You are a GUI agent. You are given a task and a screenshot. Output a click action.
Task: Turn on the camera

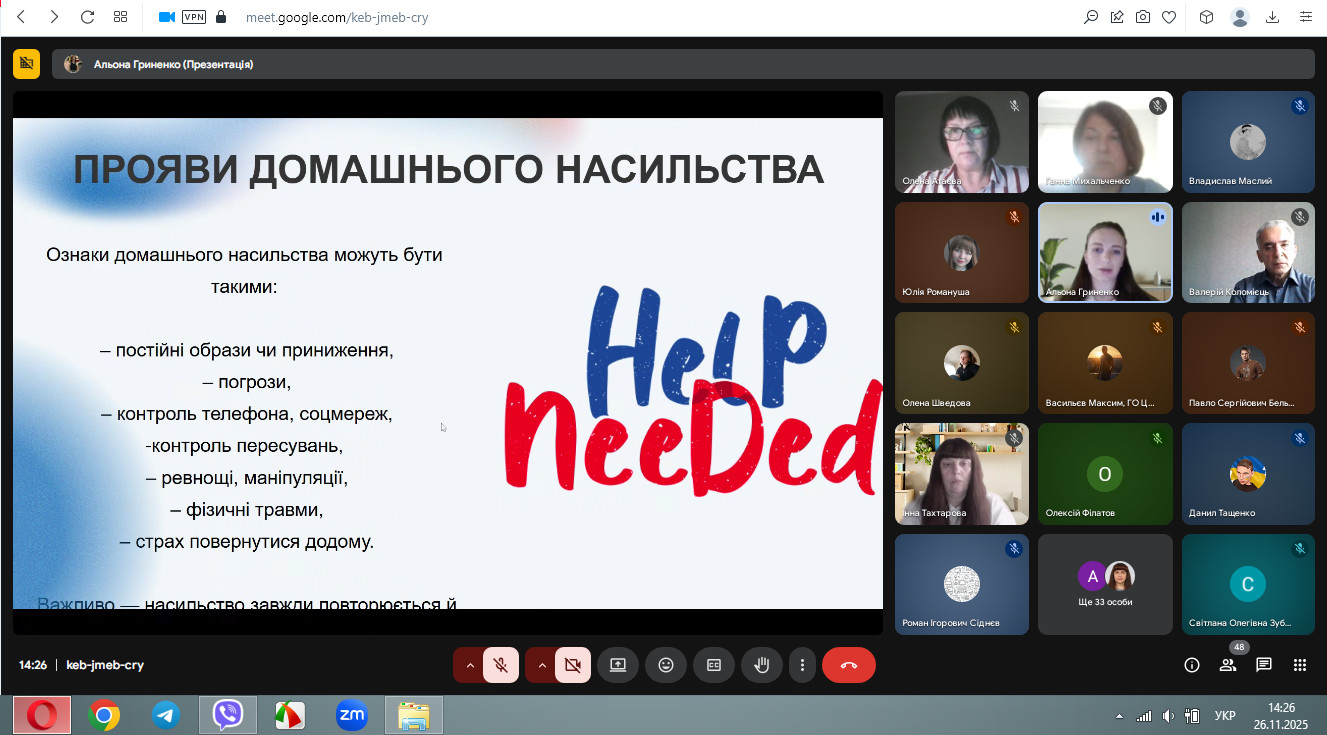[573, 665]
